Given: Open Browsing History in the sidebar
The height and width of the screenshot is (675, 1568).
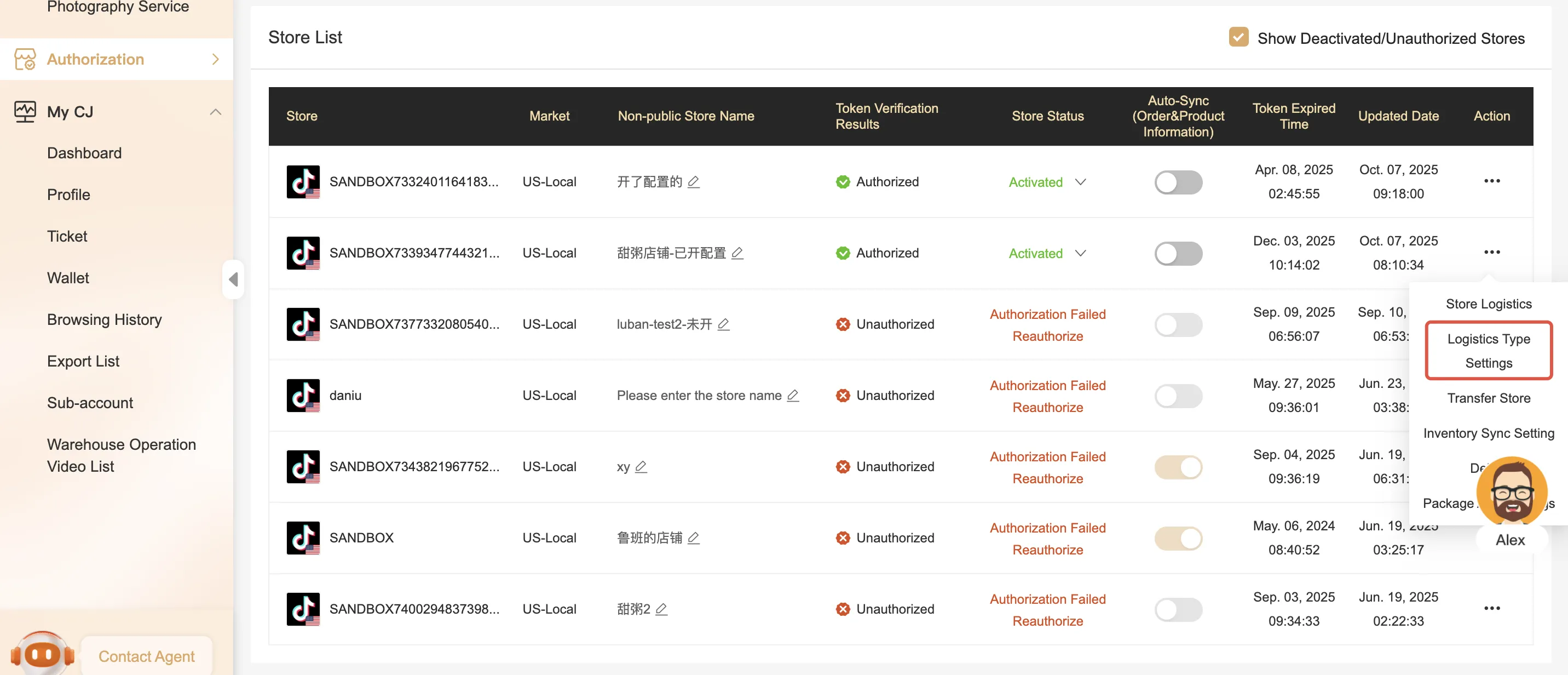Looking at the screenshot, I should 104,319.
